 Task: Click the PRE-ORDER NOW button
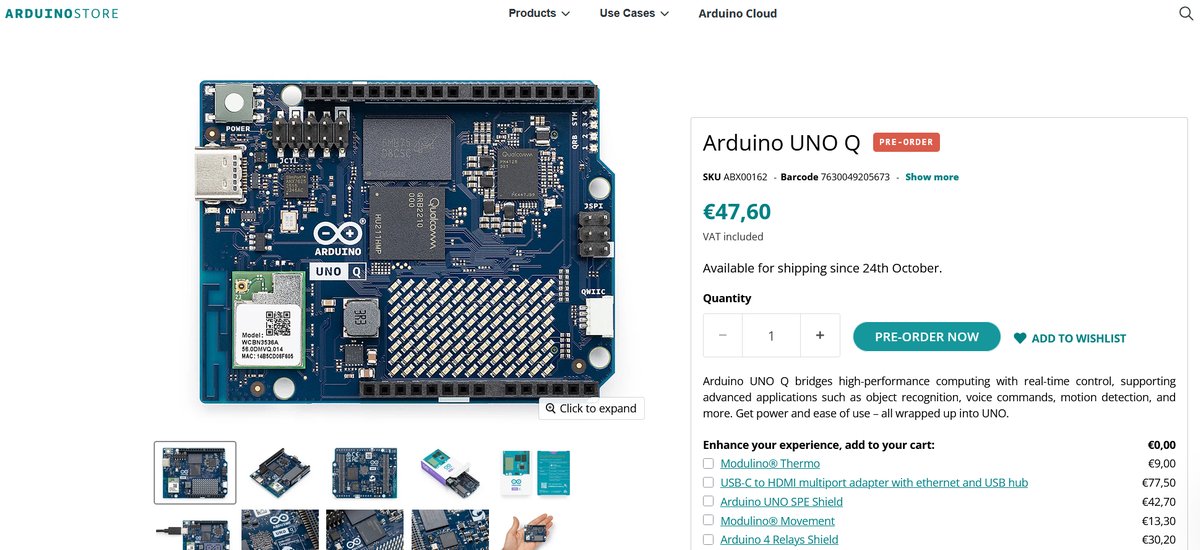(x=926, y=337)
